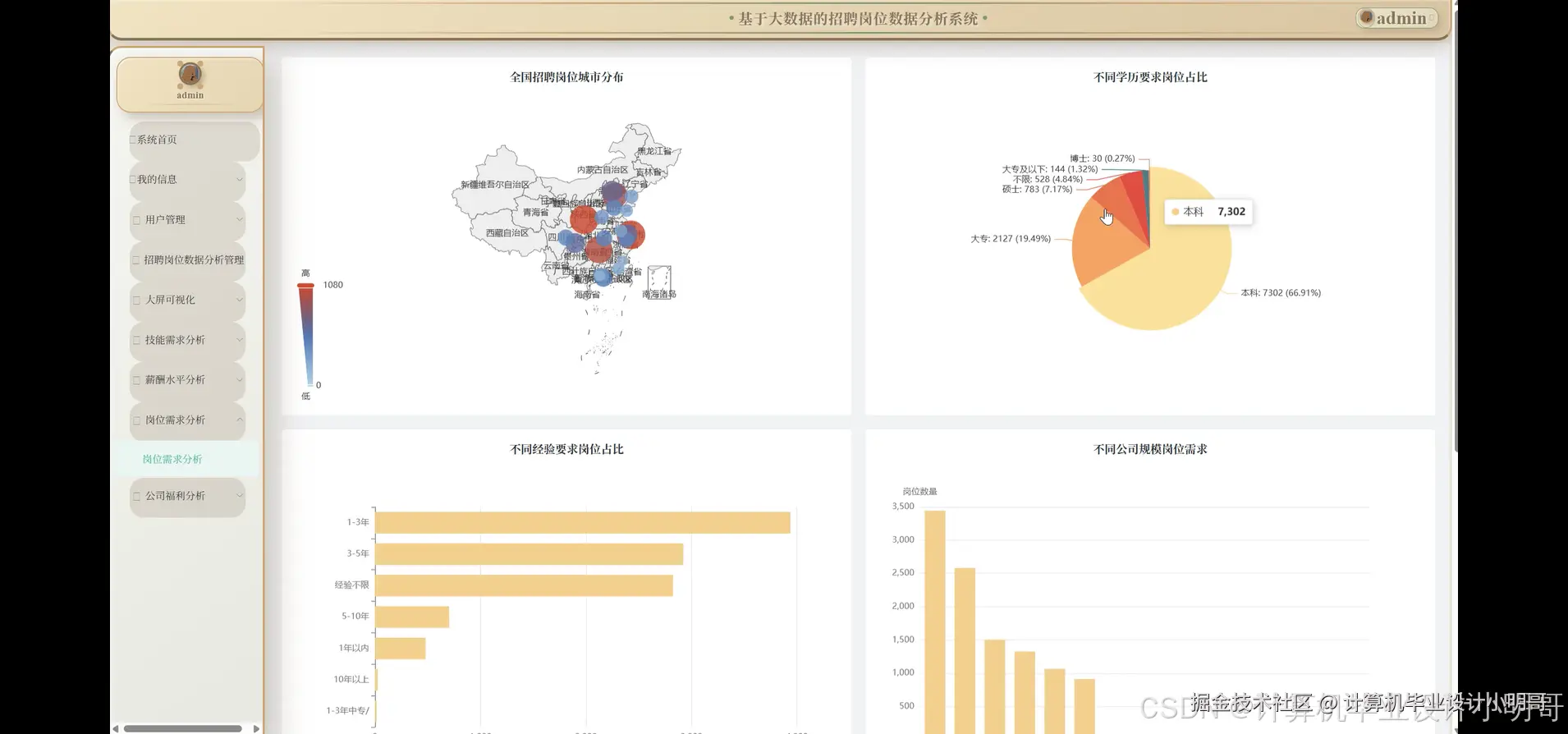Click the 不同学历要求岗位占比 chart title
The width and height of the screenshot is (1568, 734).
1150,77
